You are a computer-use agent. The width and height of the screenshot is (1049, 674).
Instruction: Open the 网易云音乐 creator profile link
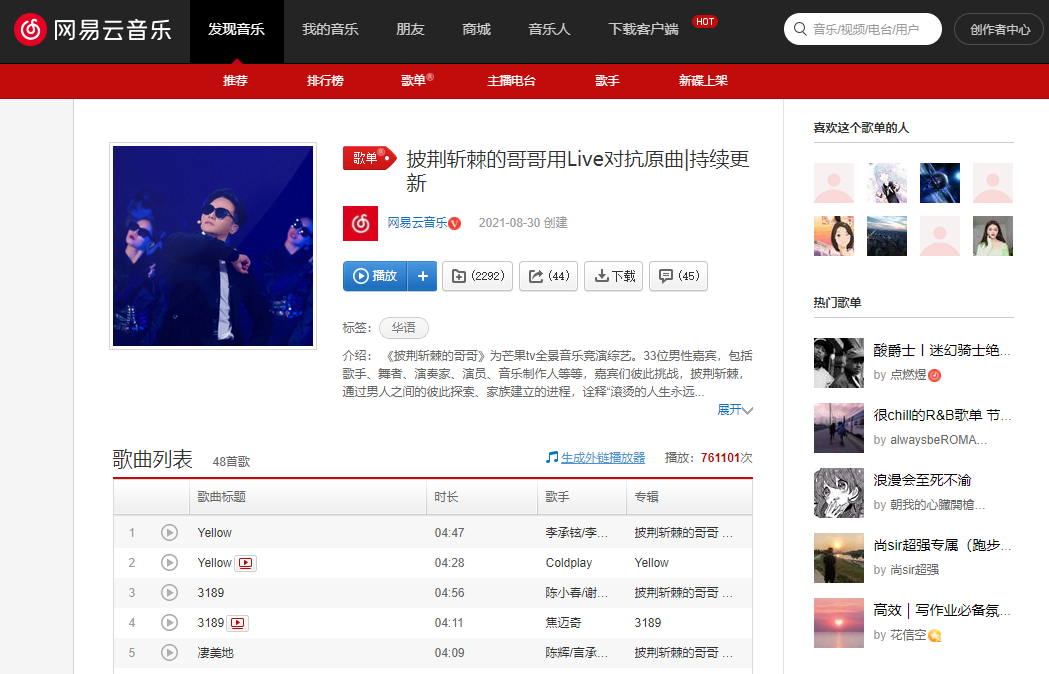tap(417, 223)
